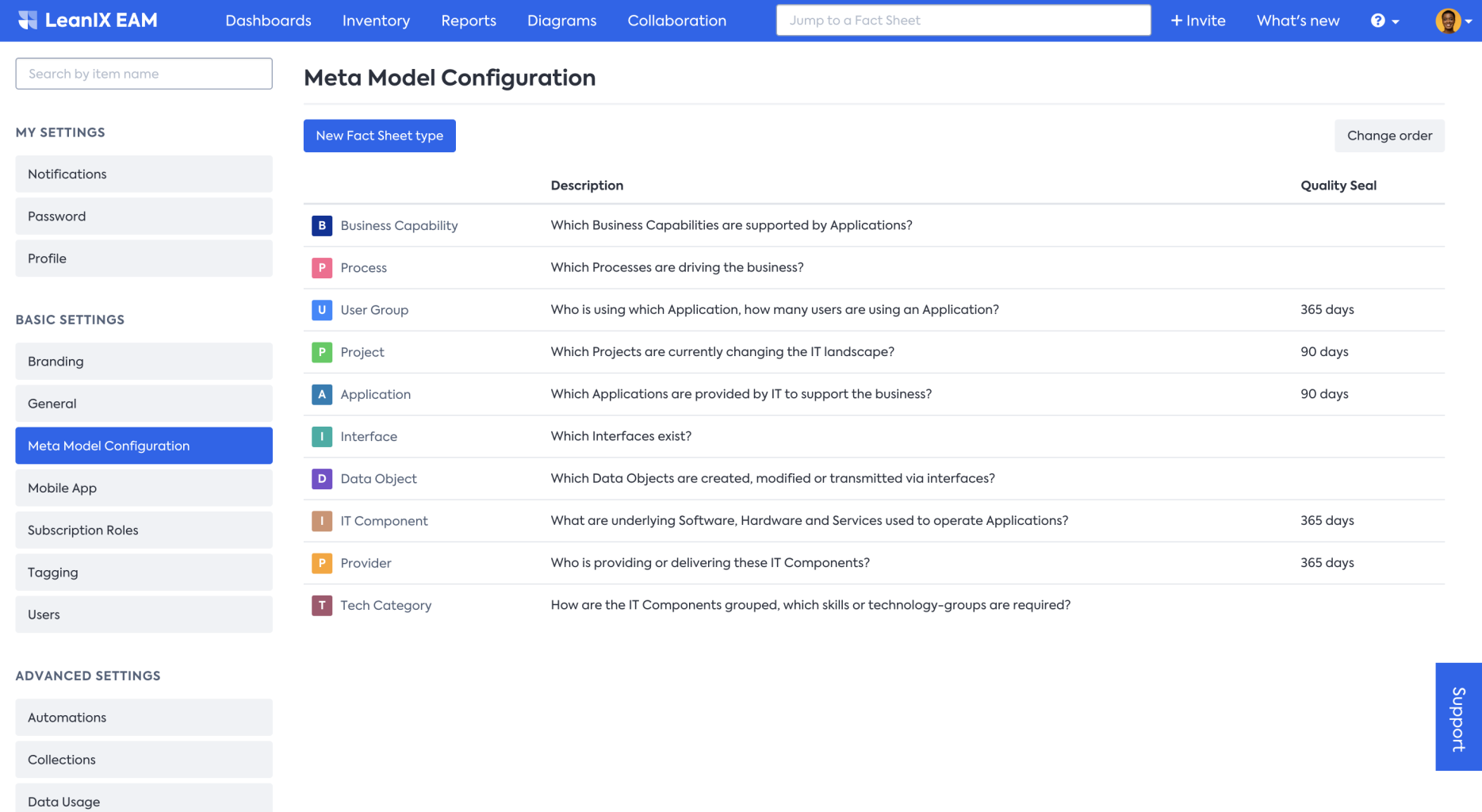Click the orange Provider 'P' icon
The image size is (1482, 812).
coord(322,563)
